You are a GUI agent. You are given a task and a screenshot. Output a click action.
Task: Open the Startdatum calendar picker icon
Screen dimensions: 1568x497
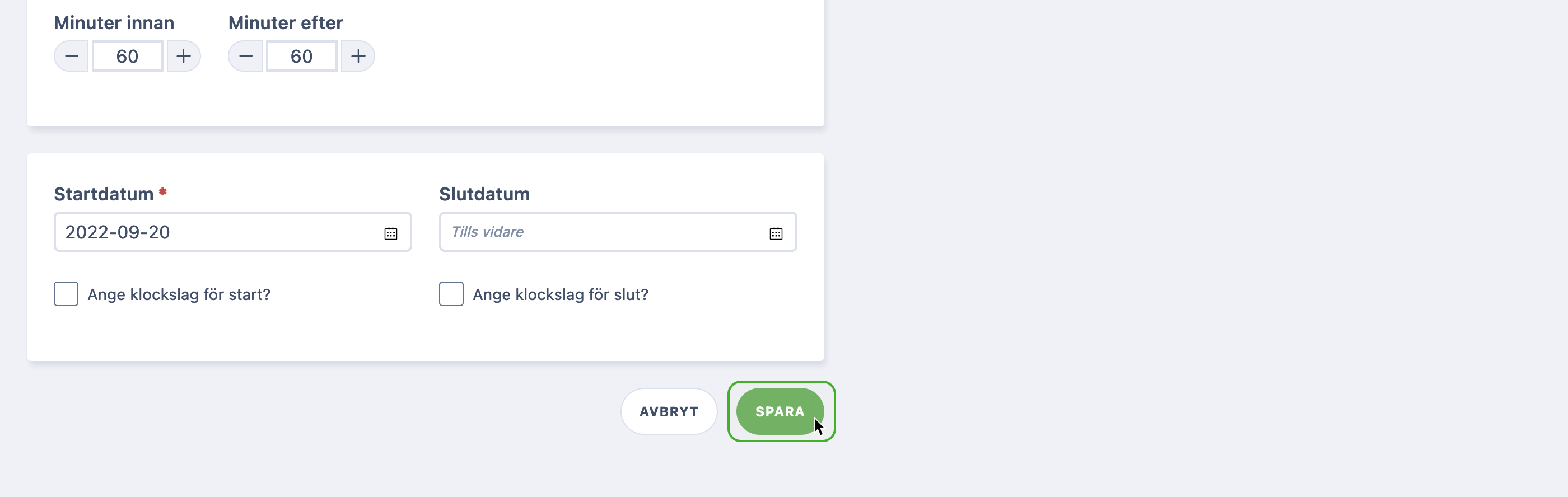tap(391, 233)
